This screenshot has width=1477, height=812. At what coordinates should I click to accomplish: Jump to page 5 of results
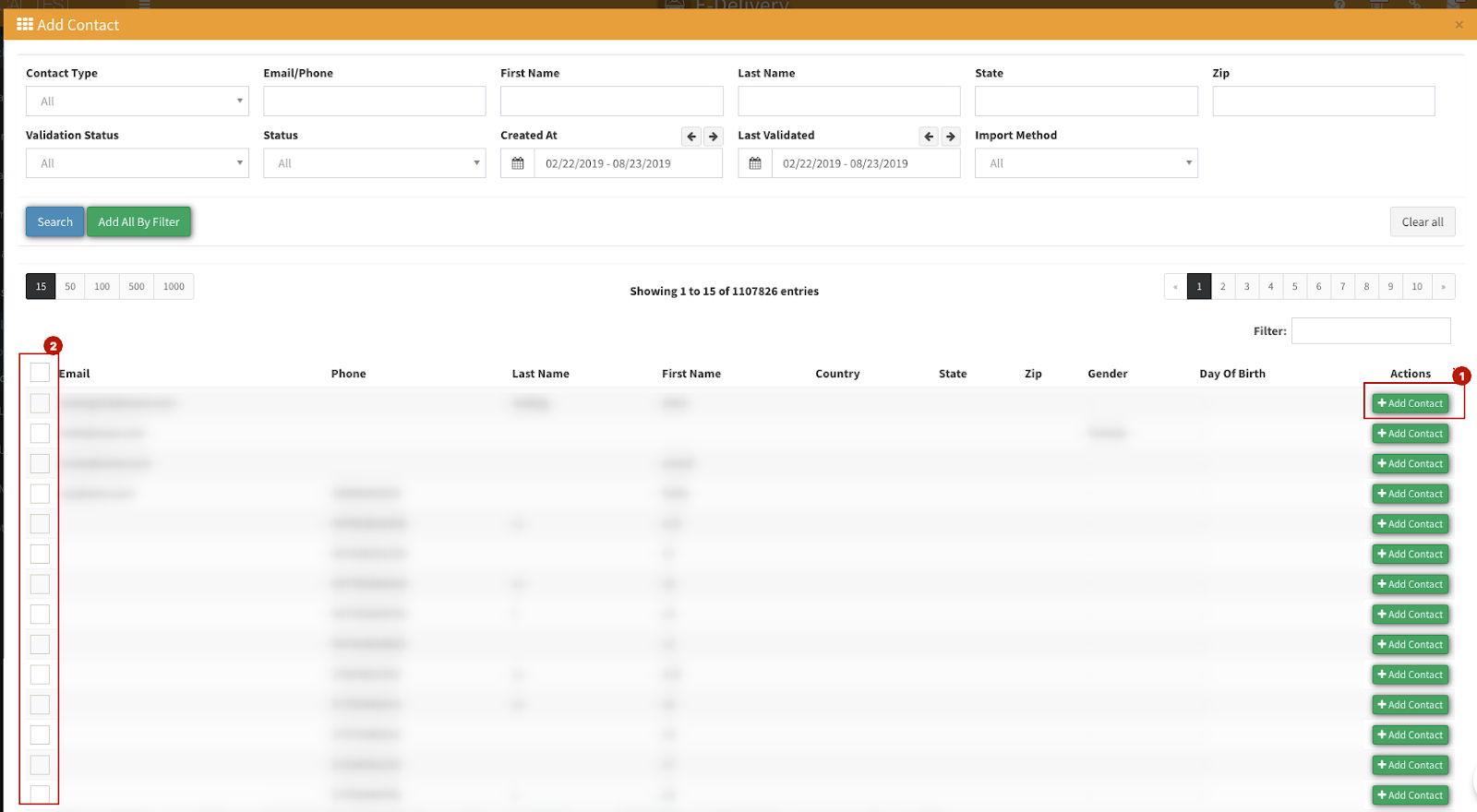pyautogui.click(x=1294, y=287)
